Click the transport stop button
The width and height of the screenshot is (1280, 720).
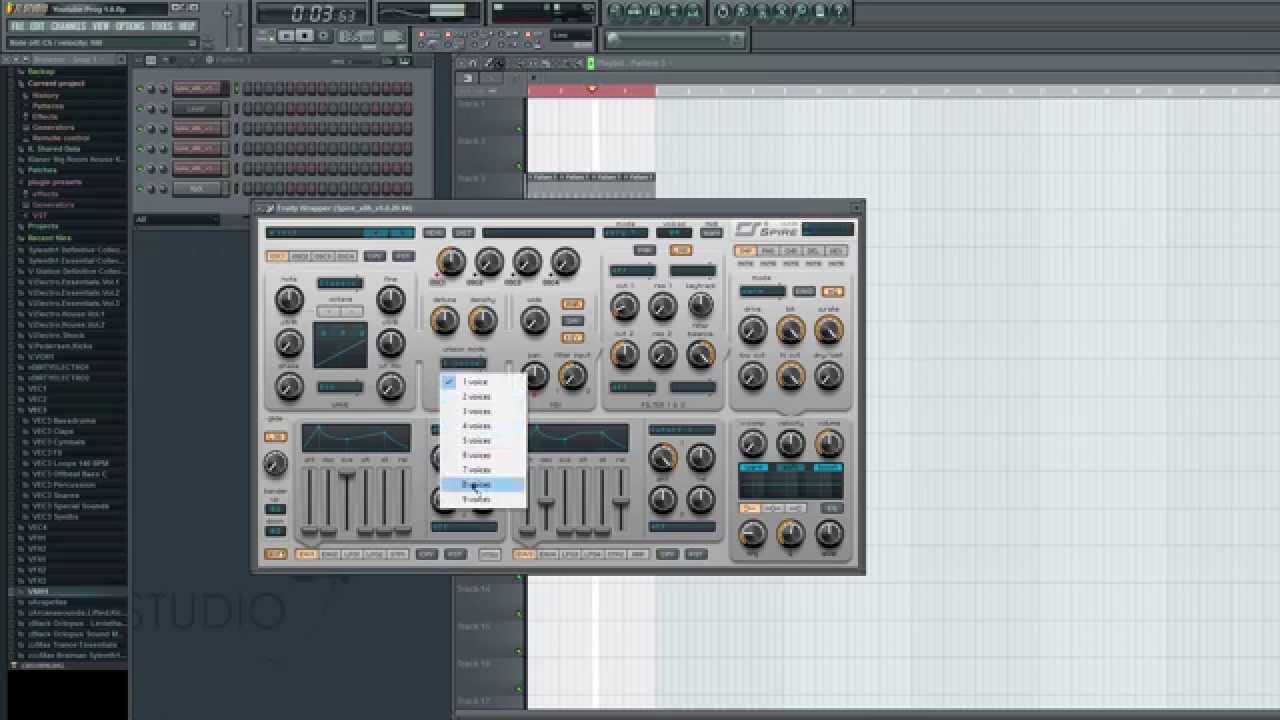point(305,36)
